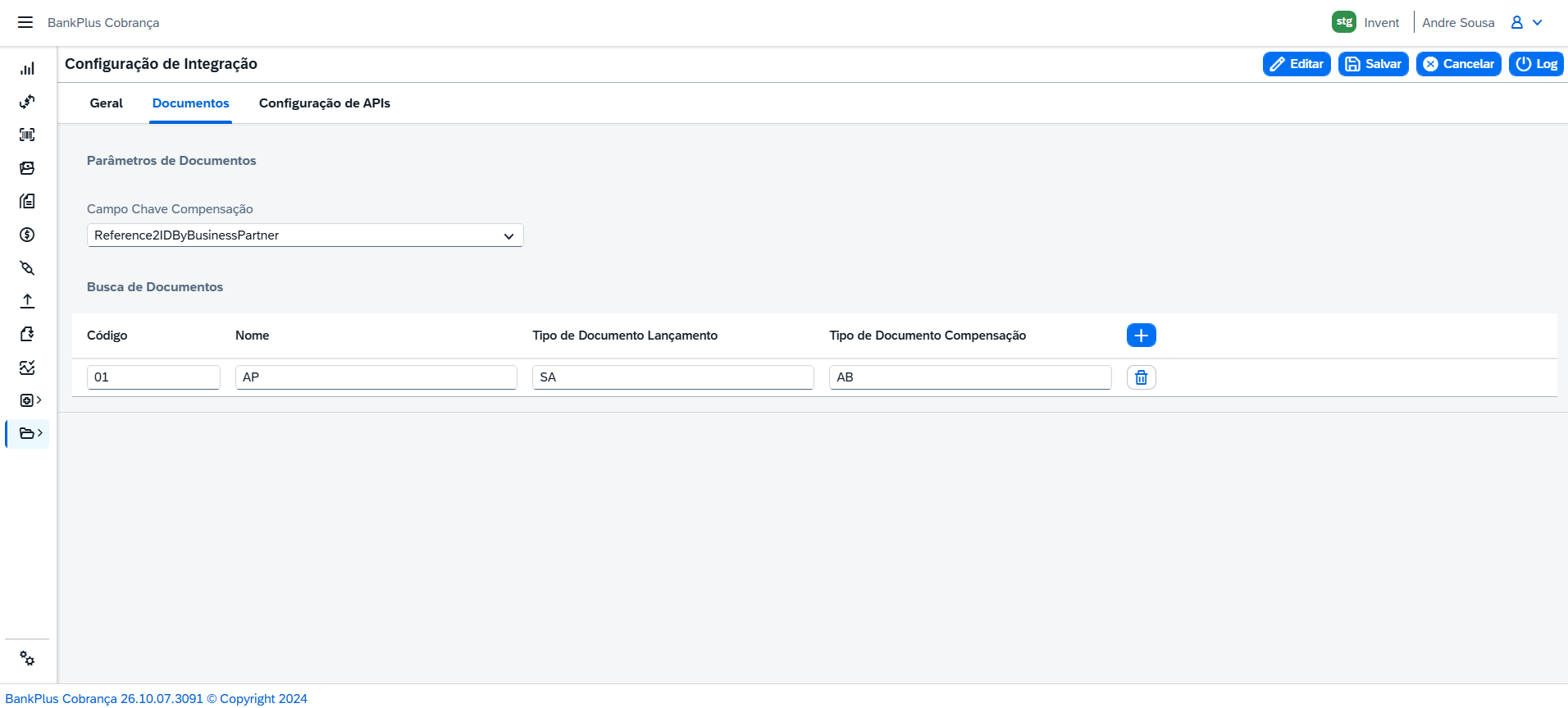Expand the open folder sidebar menu
The height and width of the screenshot is (708, 1568).
point(30,433)
